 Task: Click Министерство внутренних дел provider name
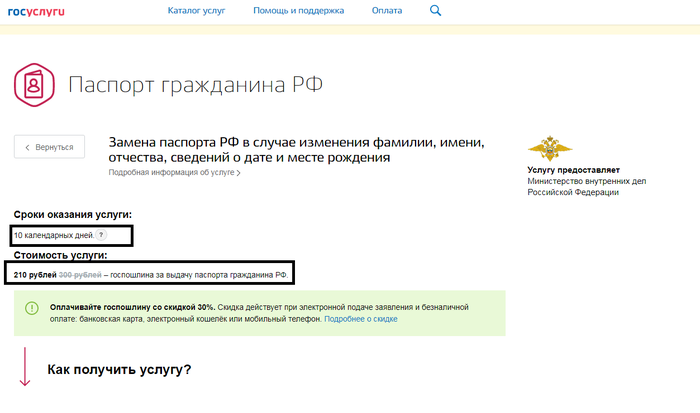(587, 181)
